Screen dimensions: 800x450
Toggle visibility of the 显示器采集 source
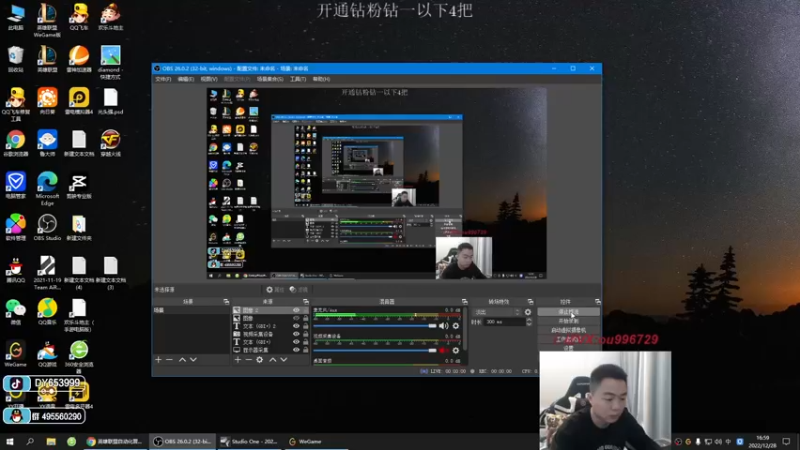tap(296, 350)
